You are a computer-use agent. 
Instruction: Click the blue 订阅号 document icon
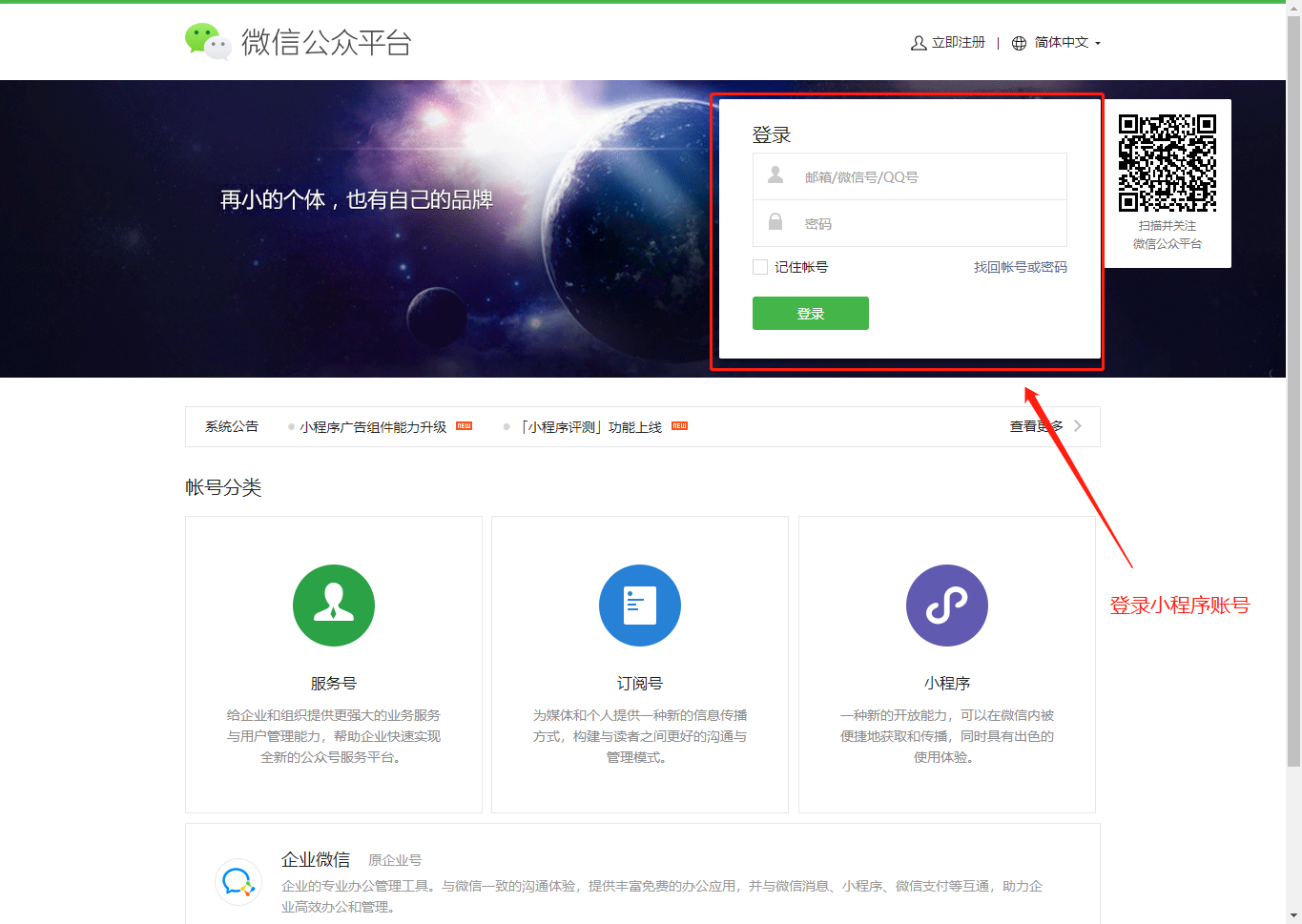pos(640,606)
